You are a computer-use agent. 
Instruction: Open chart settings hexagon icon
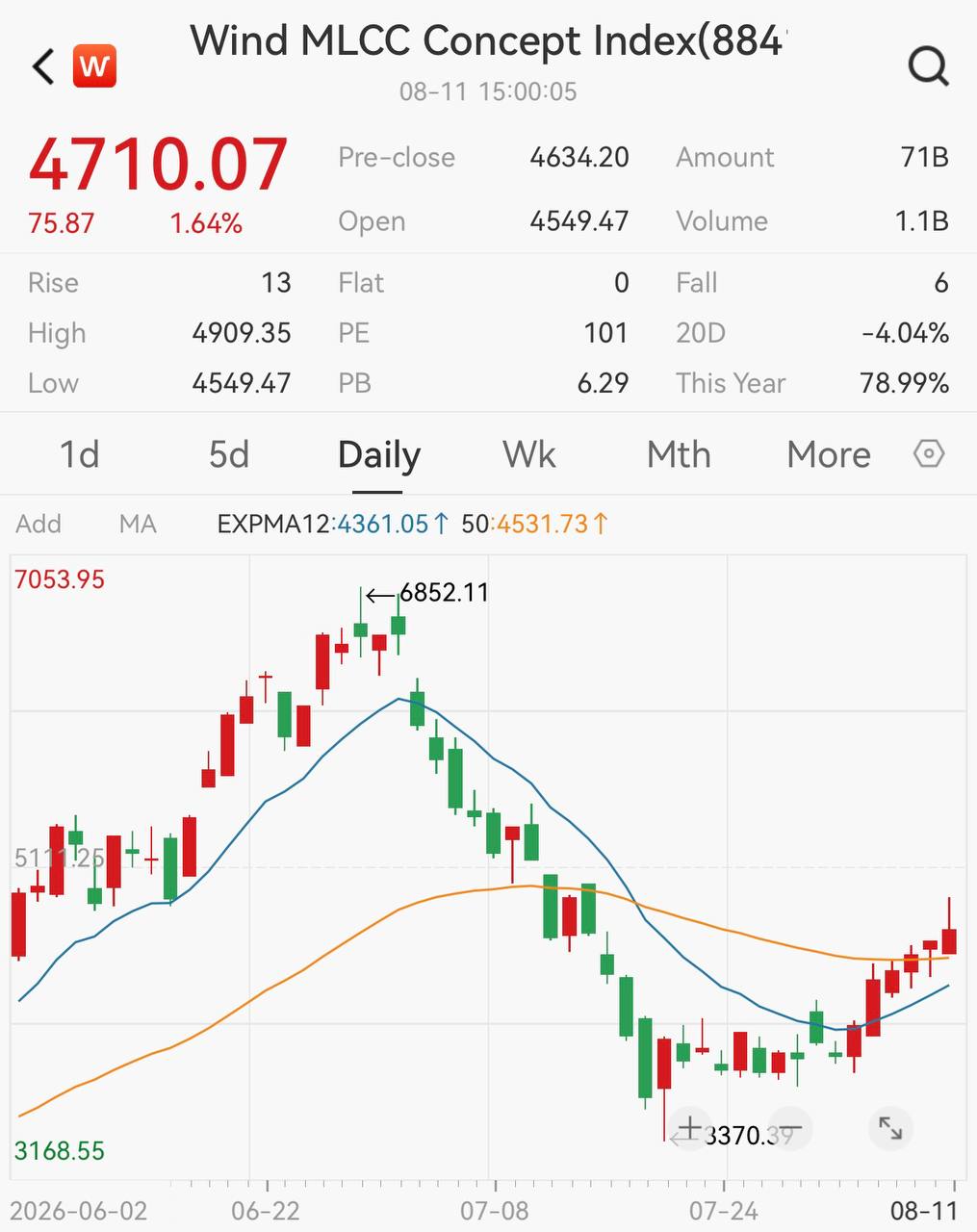click(x=929, y=453)
